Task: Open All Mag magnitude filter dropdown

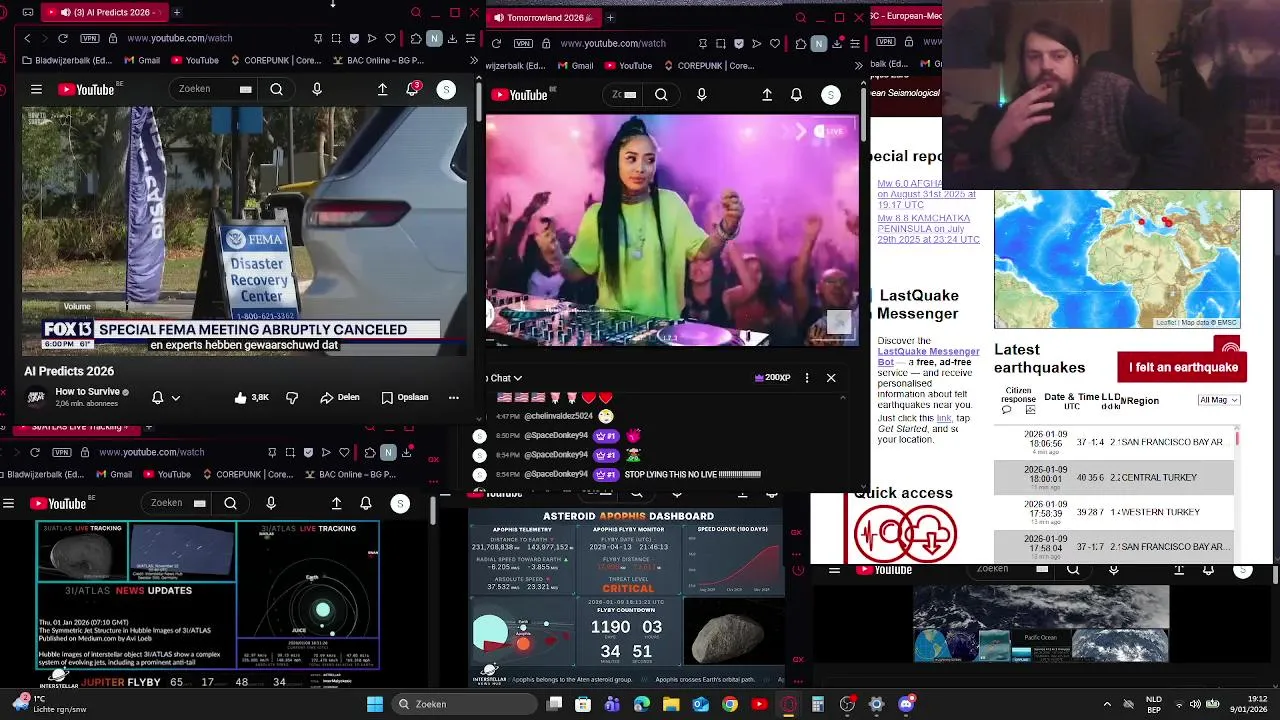Action: [1219, 400]
